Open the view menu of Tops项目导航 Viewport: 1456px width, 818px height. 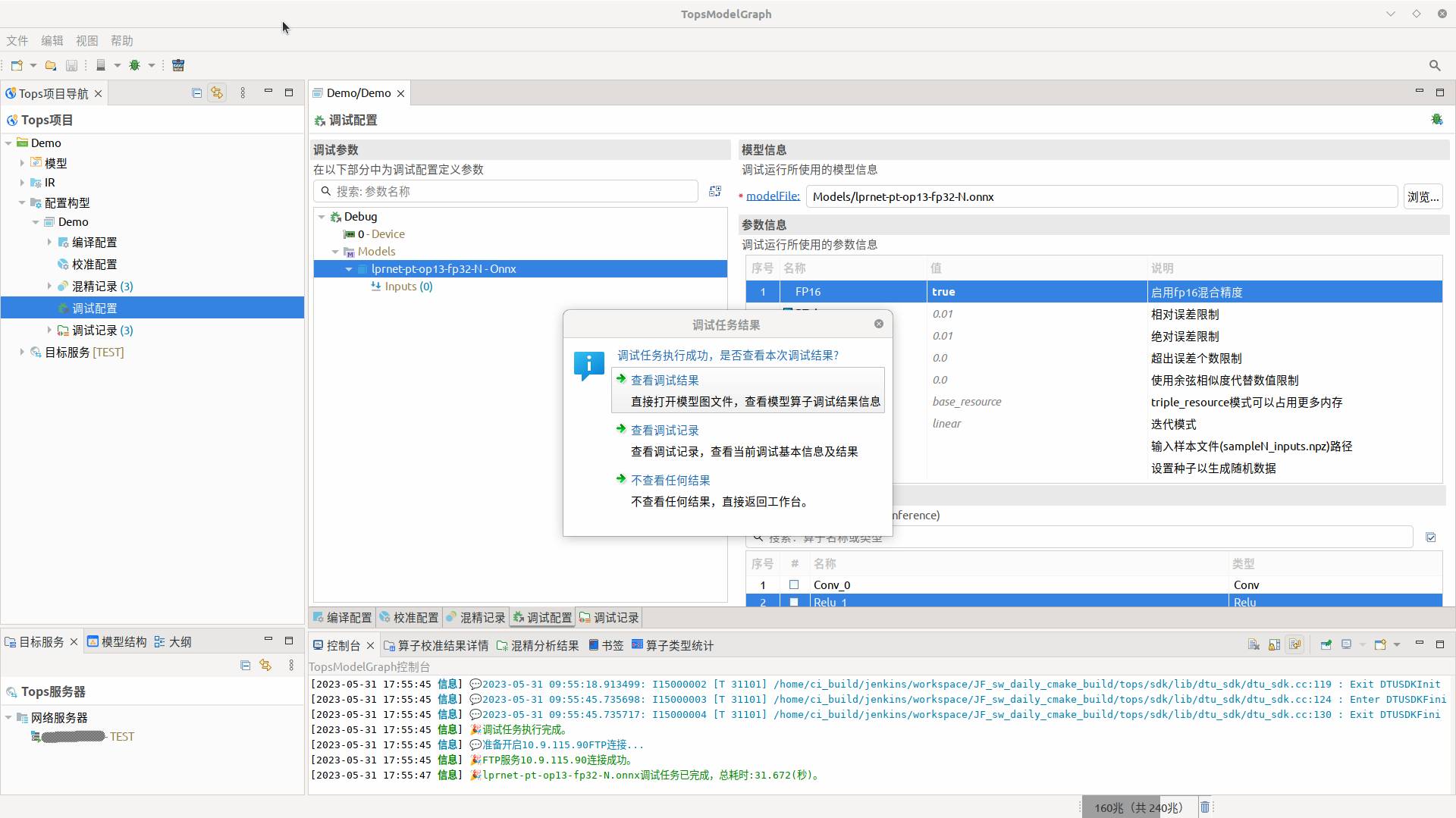point(243,92)
